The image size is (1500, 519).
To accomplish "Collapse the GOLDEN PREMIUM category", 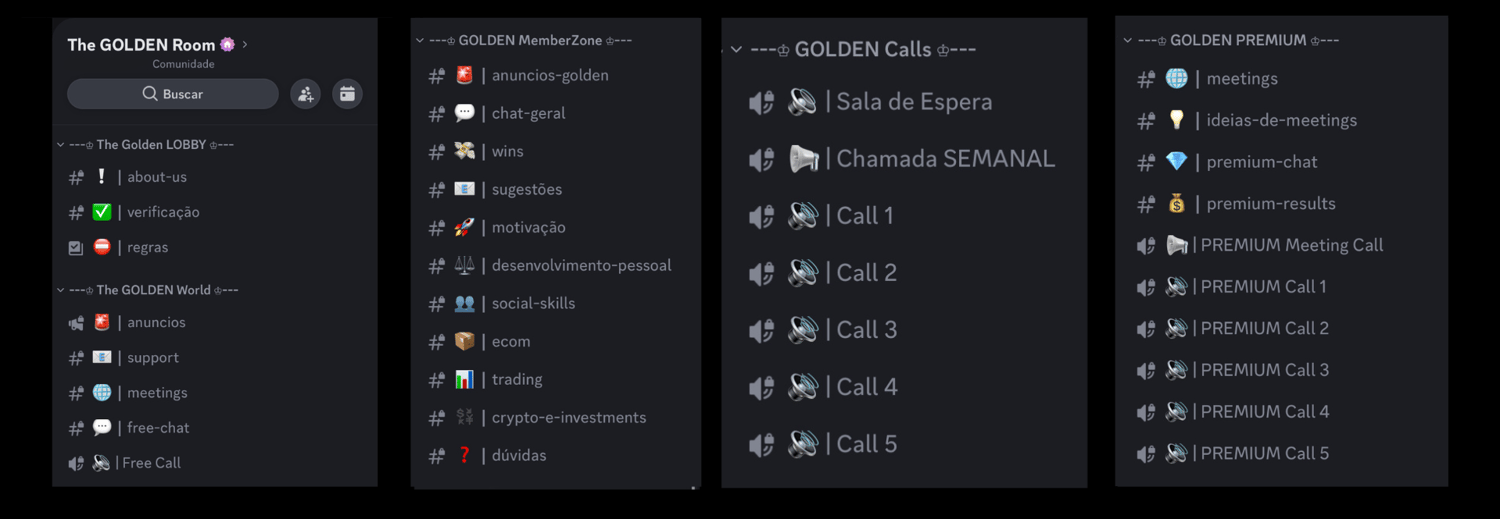I will click(1128, 41).
